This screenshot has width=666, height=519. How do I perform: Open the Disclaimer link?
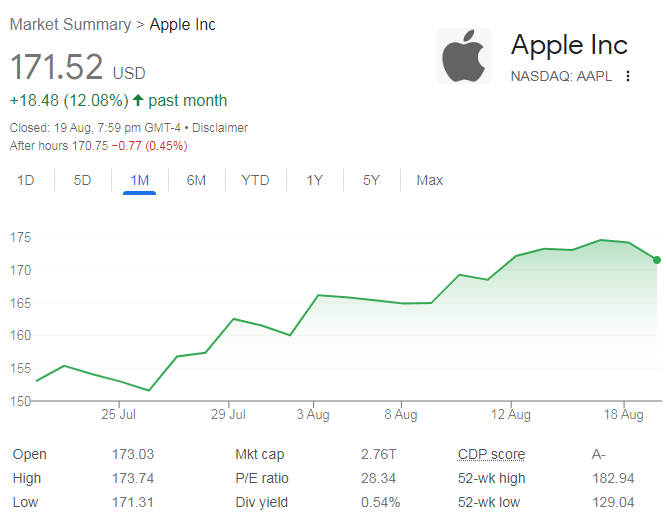220,127
